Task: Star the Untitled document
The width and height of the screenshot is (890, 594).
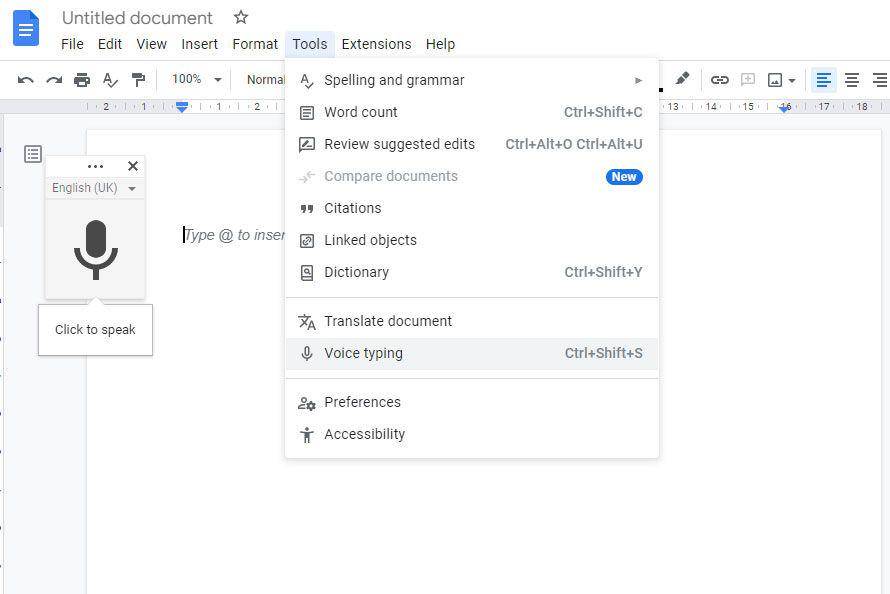Action: pyautogui.click(x=241, y=18)
